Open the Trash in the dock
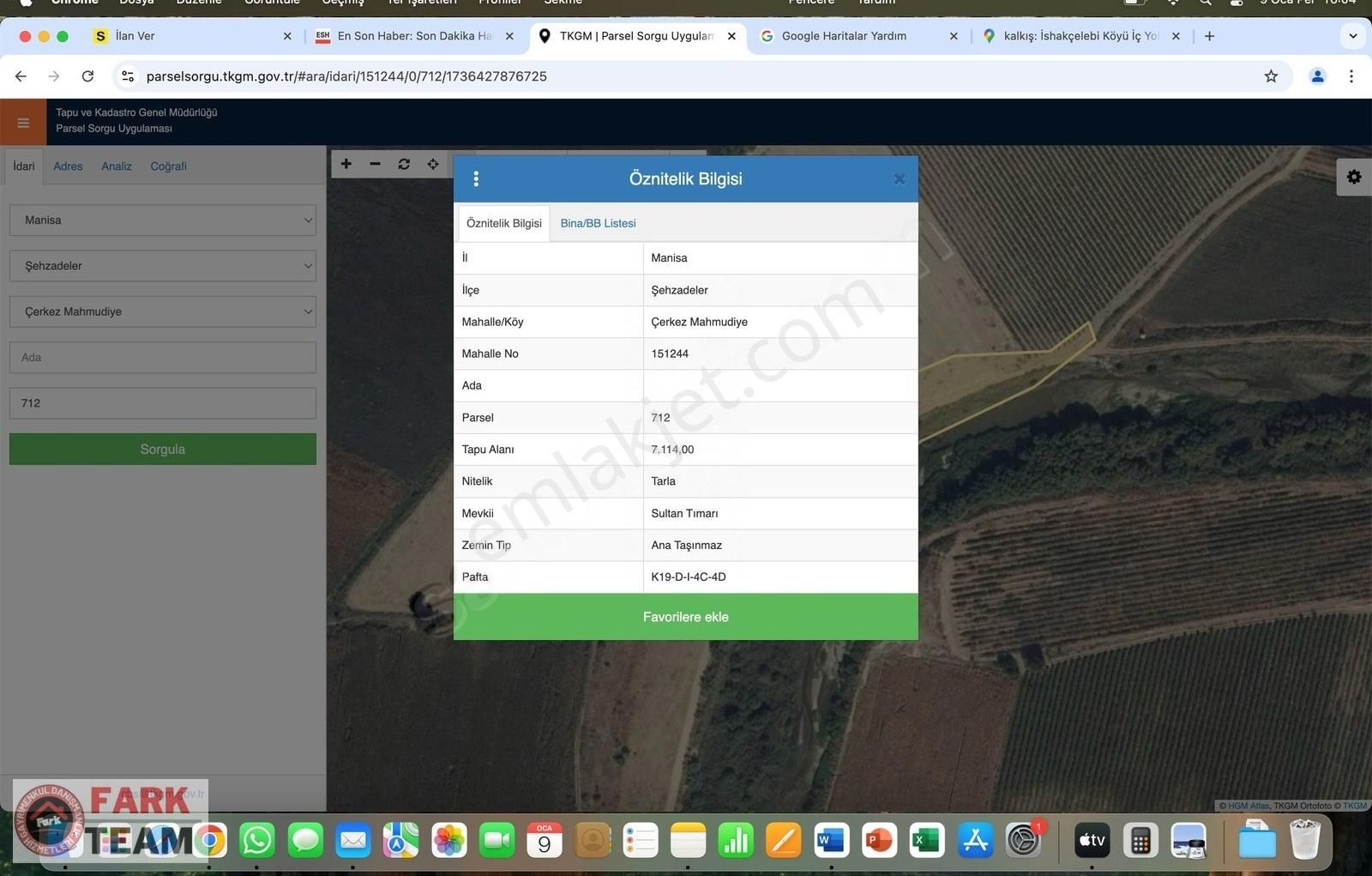Viewport: 1372px width, 876px height. (x=1304, y=839)
